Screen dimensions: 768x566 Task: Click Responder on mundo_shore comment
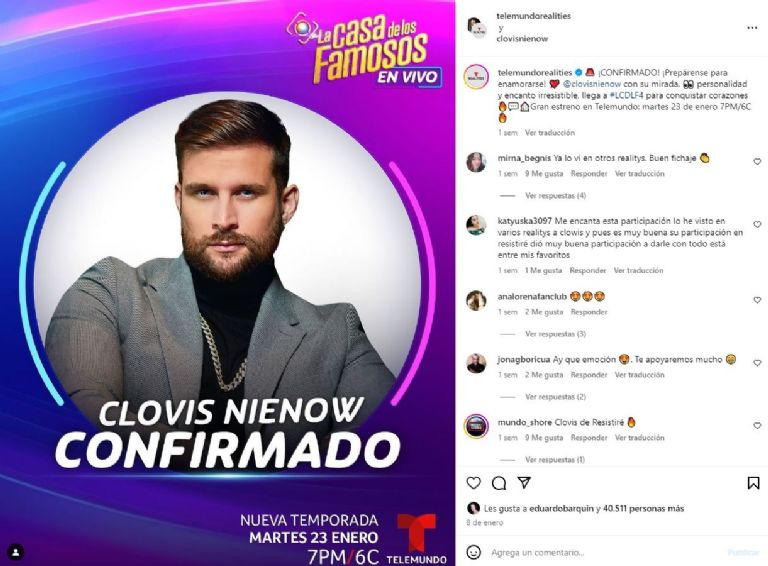[589, 438]
